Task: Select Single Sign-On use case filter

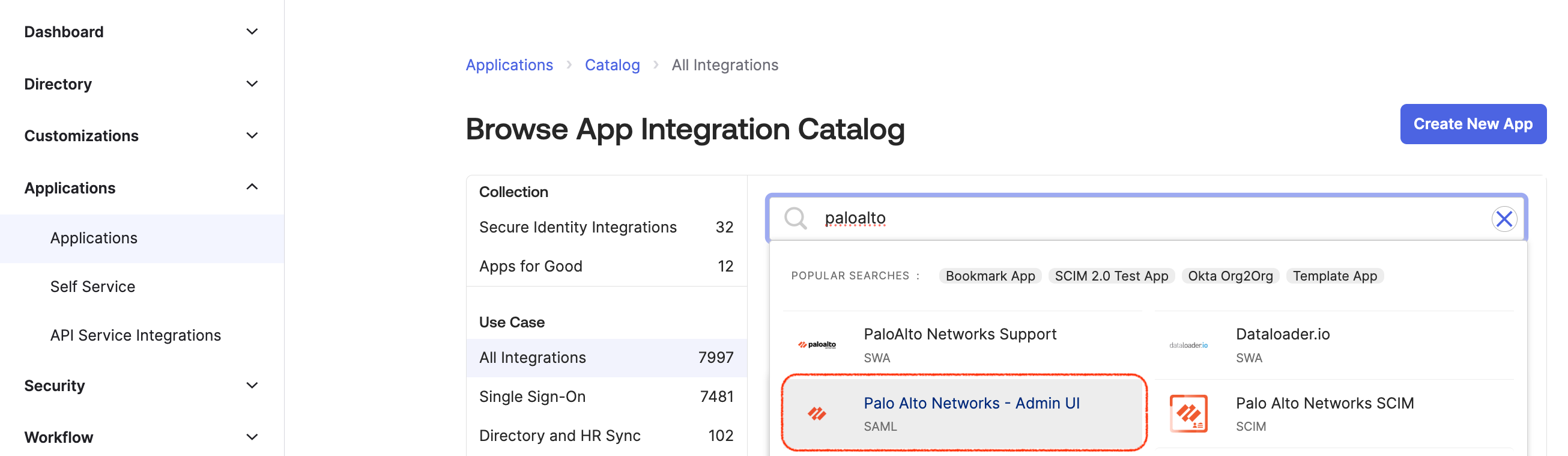Action: click(x=607, y=397)
